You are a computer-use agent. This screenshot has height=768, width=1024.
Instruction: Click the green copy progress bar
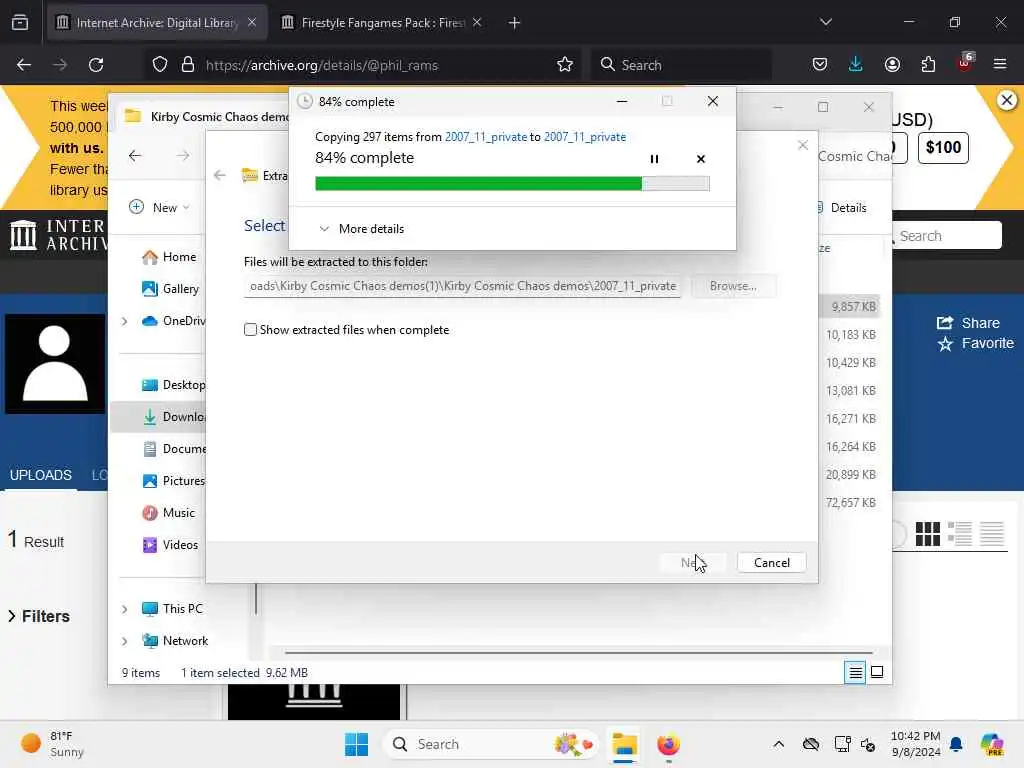click(512, 184)
